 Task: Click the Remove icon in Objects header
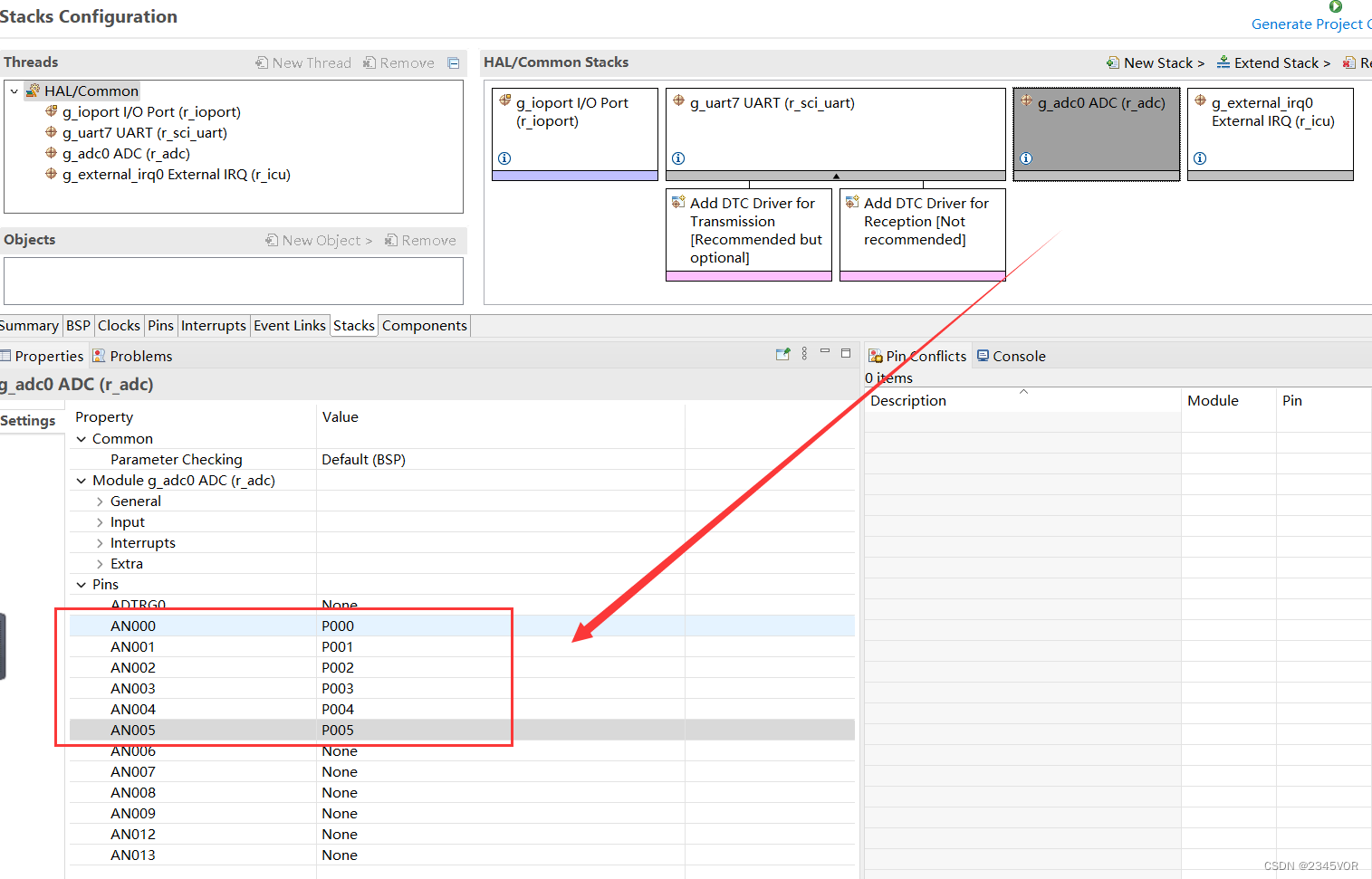pos(391,240)
